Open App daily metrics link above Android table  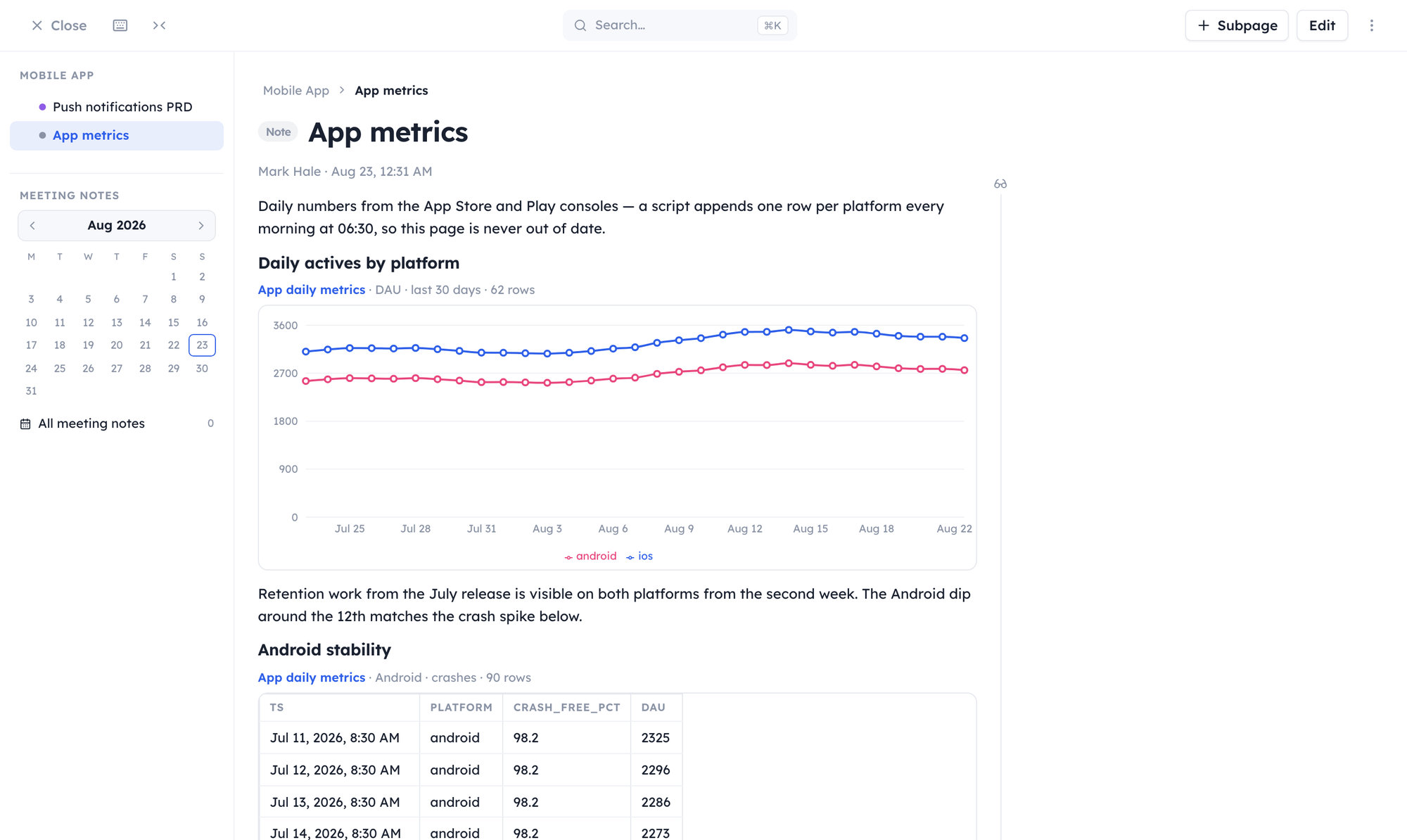(312, 677)
